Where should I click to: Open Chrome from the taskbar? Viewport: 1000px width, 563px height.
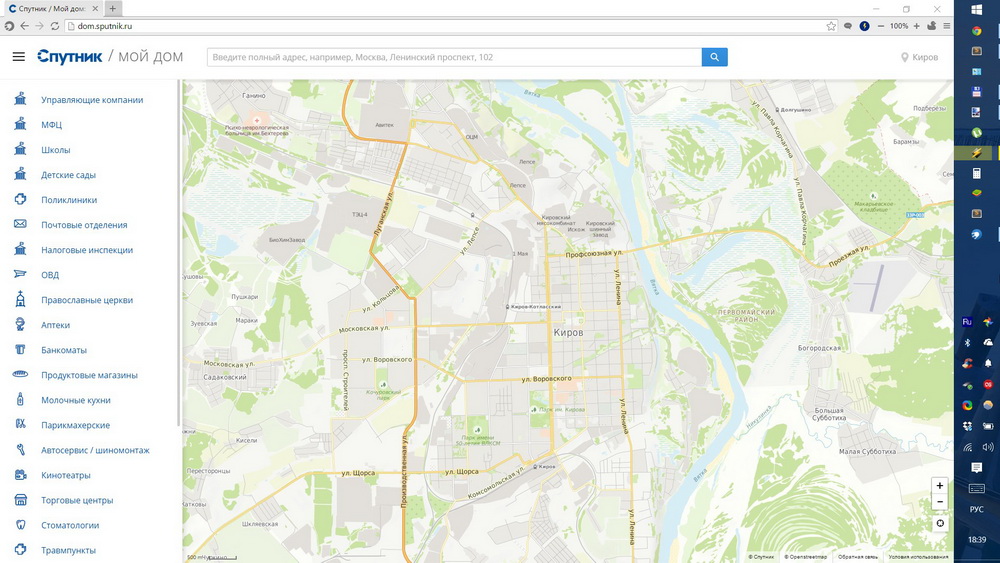(x=976, y=31)
